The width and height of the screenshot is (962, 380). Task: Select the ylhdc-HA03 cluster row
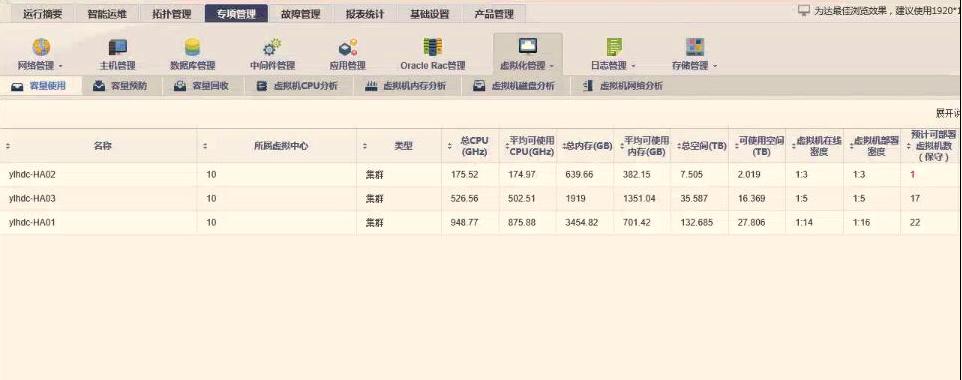(481, 198)
